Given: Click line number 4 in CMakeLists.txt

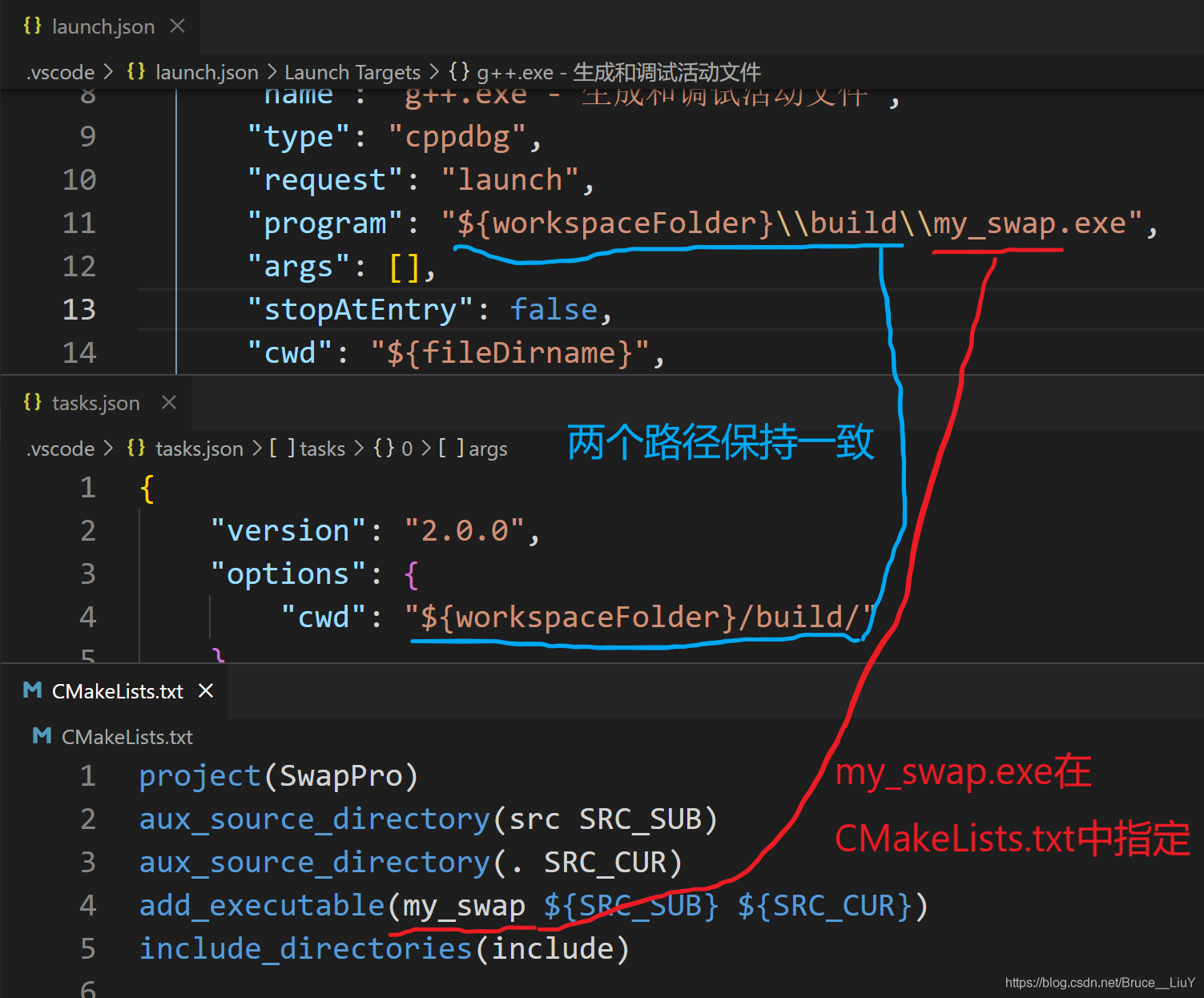Looking at the screenshot, I should [x=88, y=906].
